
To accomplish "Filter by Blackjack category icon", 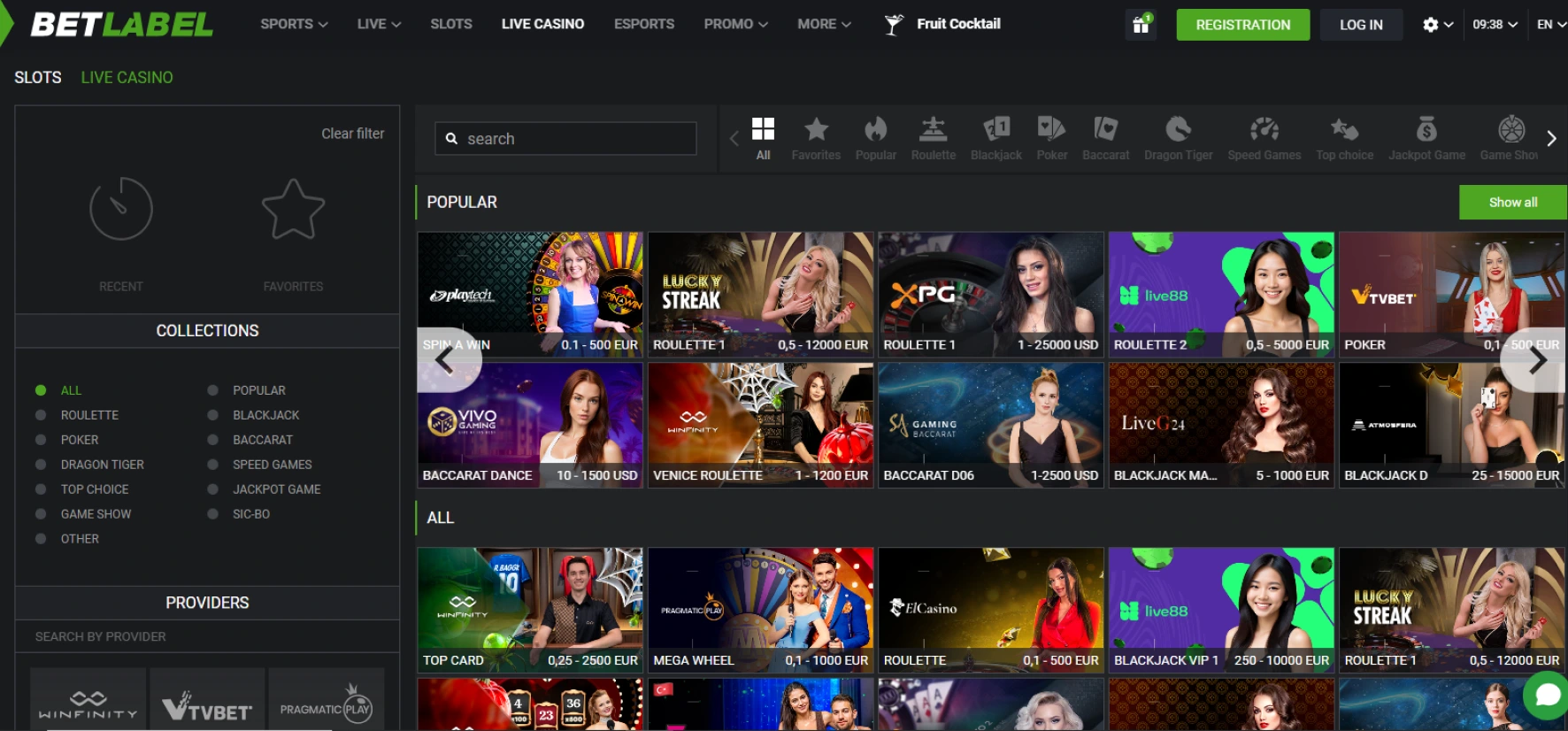I will tap(996, 129).
